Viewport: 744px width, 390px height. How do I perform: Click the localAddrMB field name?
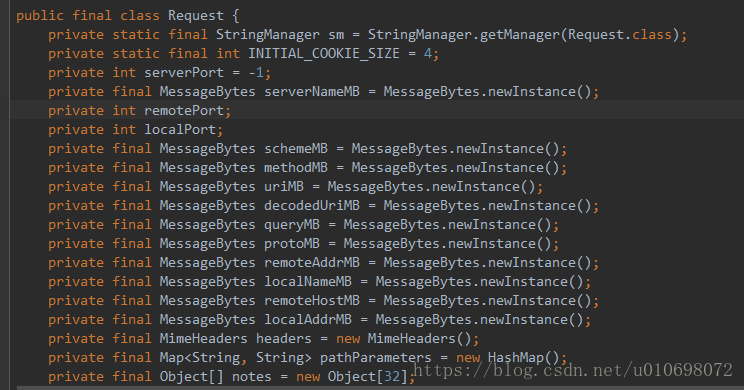coord(308,319)
